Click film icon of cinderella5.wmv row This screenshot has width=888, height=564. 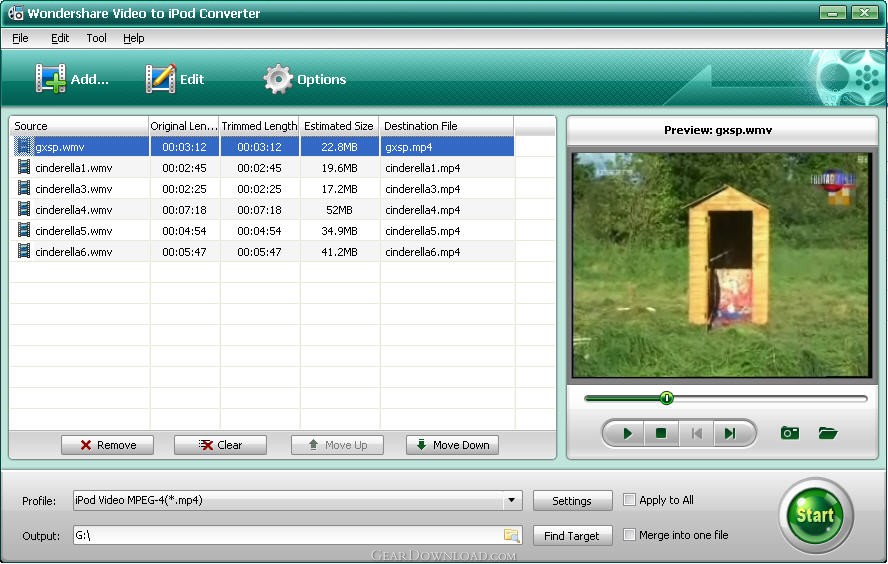[x=24, y=230]
